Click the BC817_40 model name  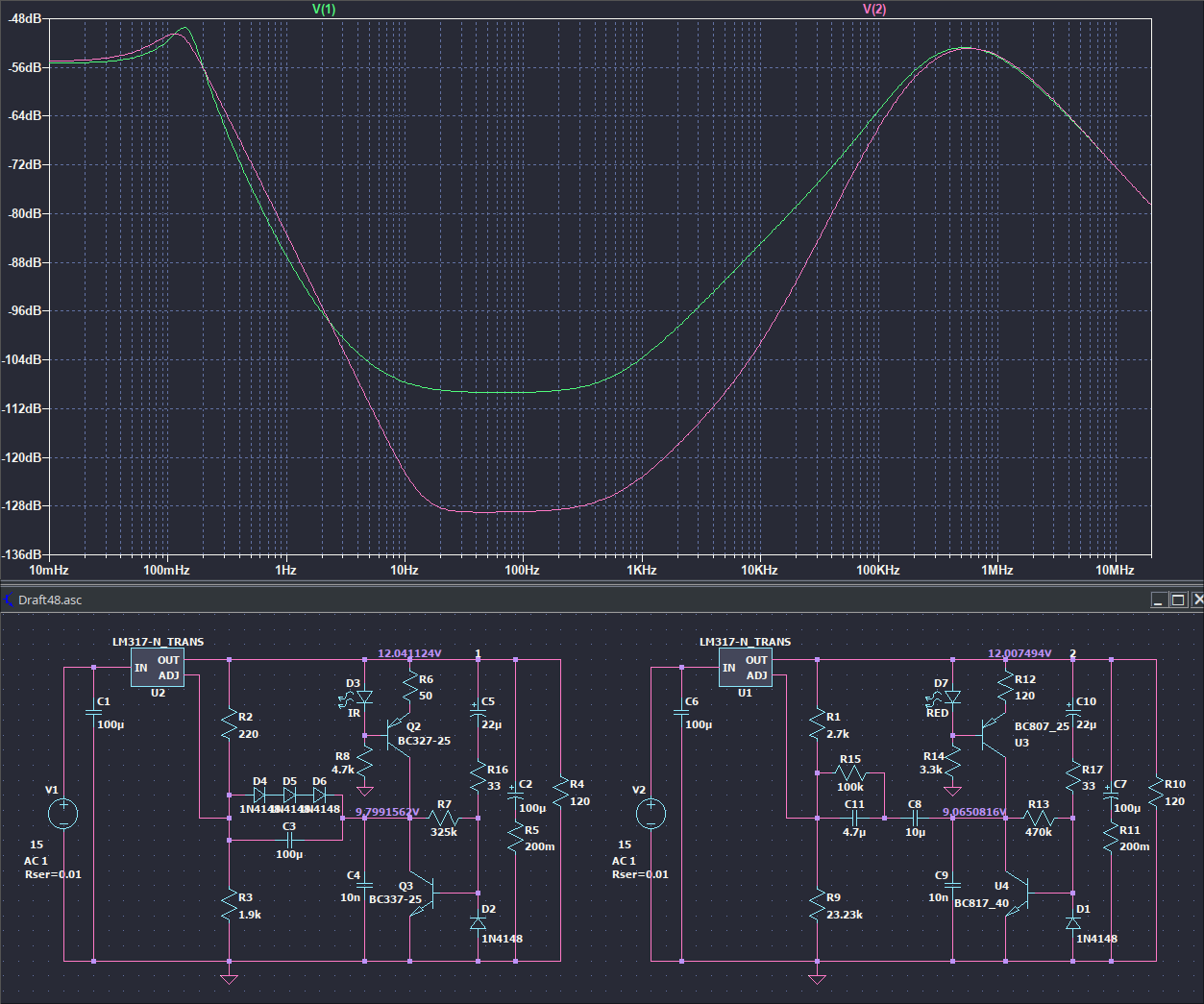[981, 903]
